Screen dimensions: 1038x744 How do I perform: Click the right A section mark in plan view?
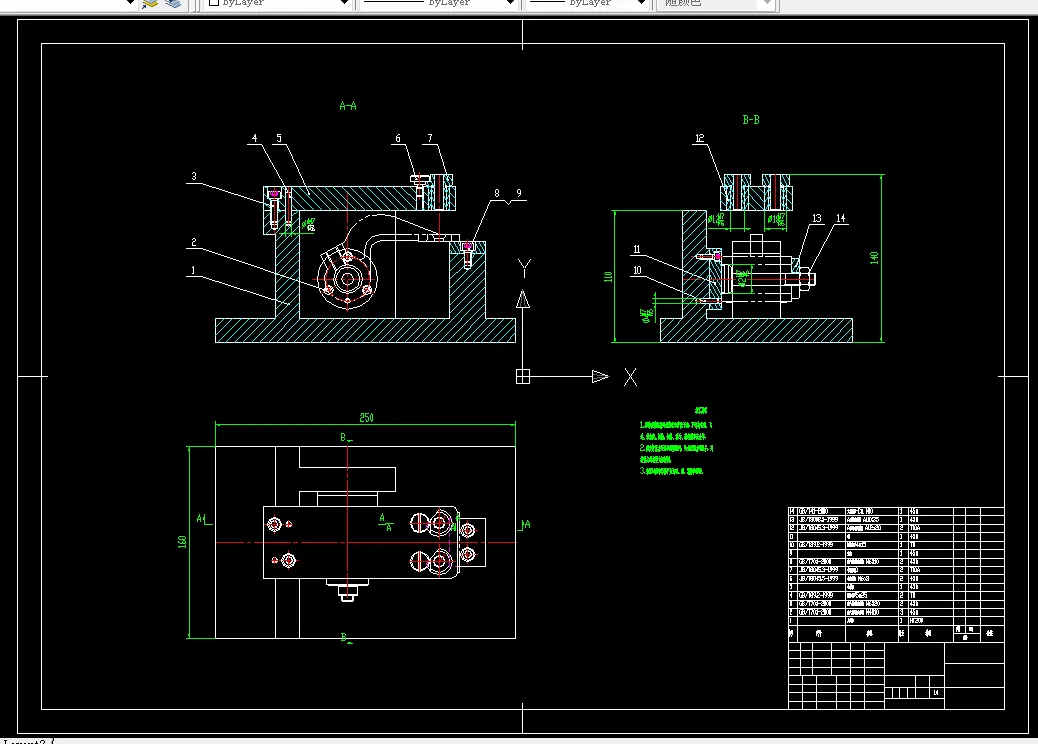point(525,525)
